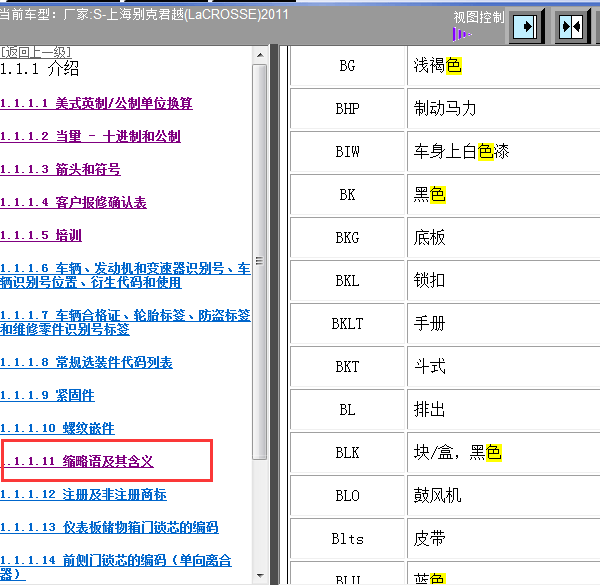Click the 鼓风机 definition cell

[503, 496]
